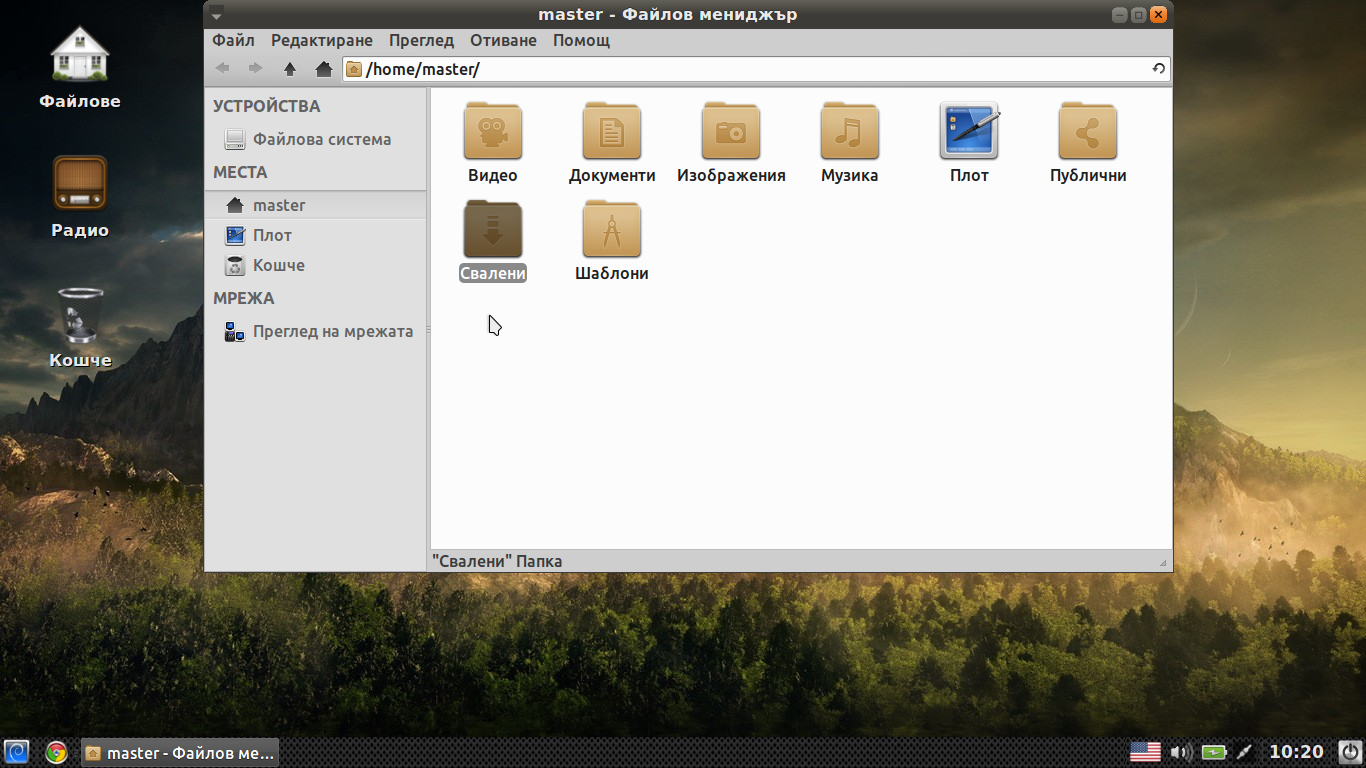Open the Редактиране menu
This screenshot has height=768, width=1366.
coord(322,41)
